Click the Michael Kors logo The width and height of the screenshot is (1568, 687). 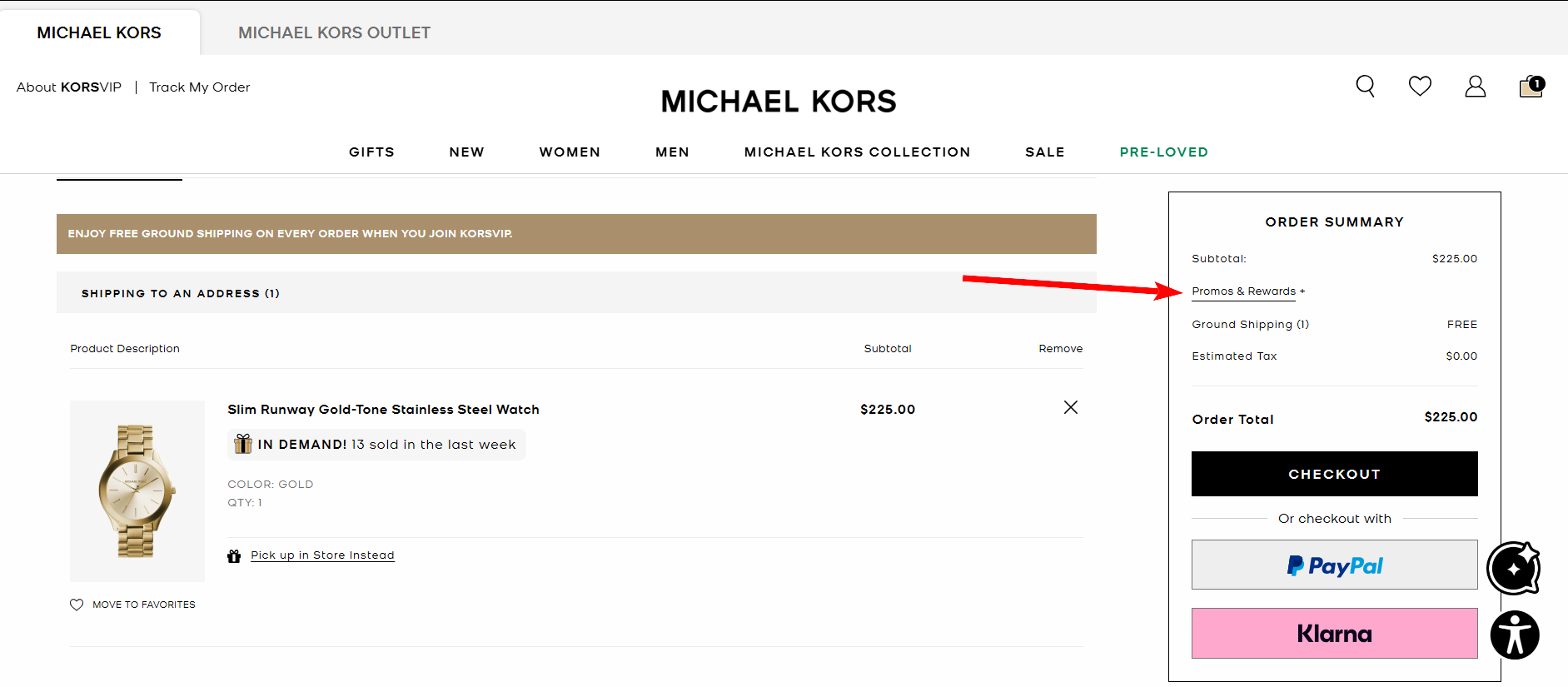click(x=779, y=102)
